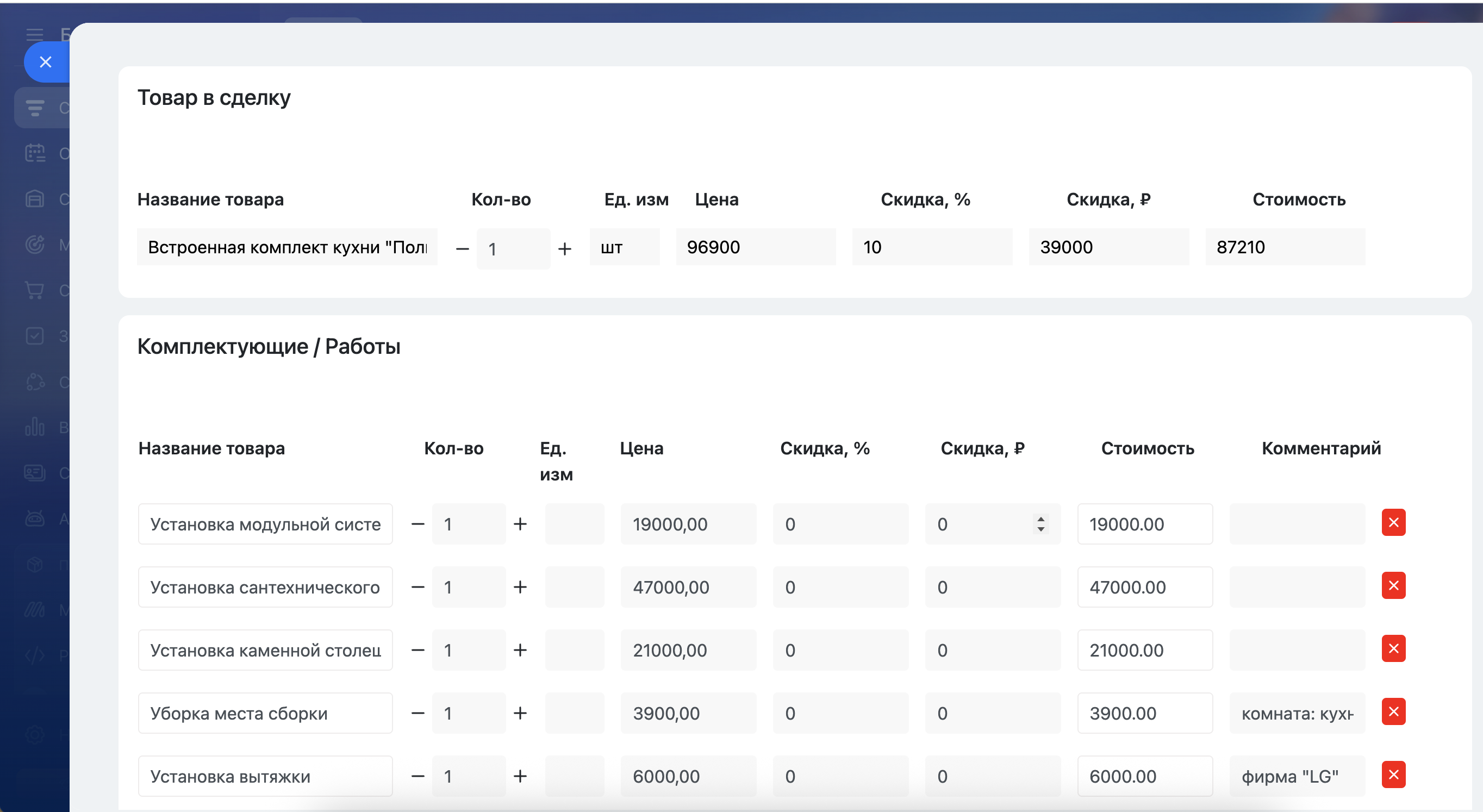Click the product name Встроенная комплект кухни field
The image size is (1483, 812).
tap(286, 247)
